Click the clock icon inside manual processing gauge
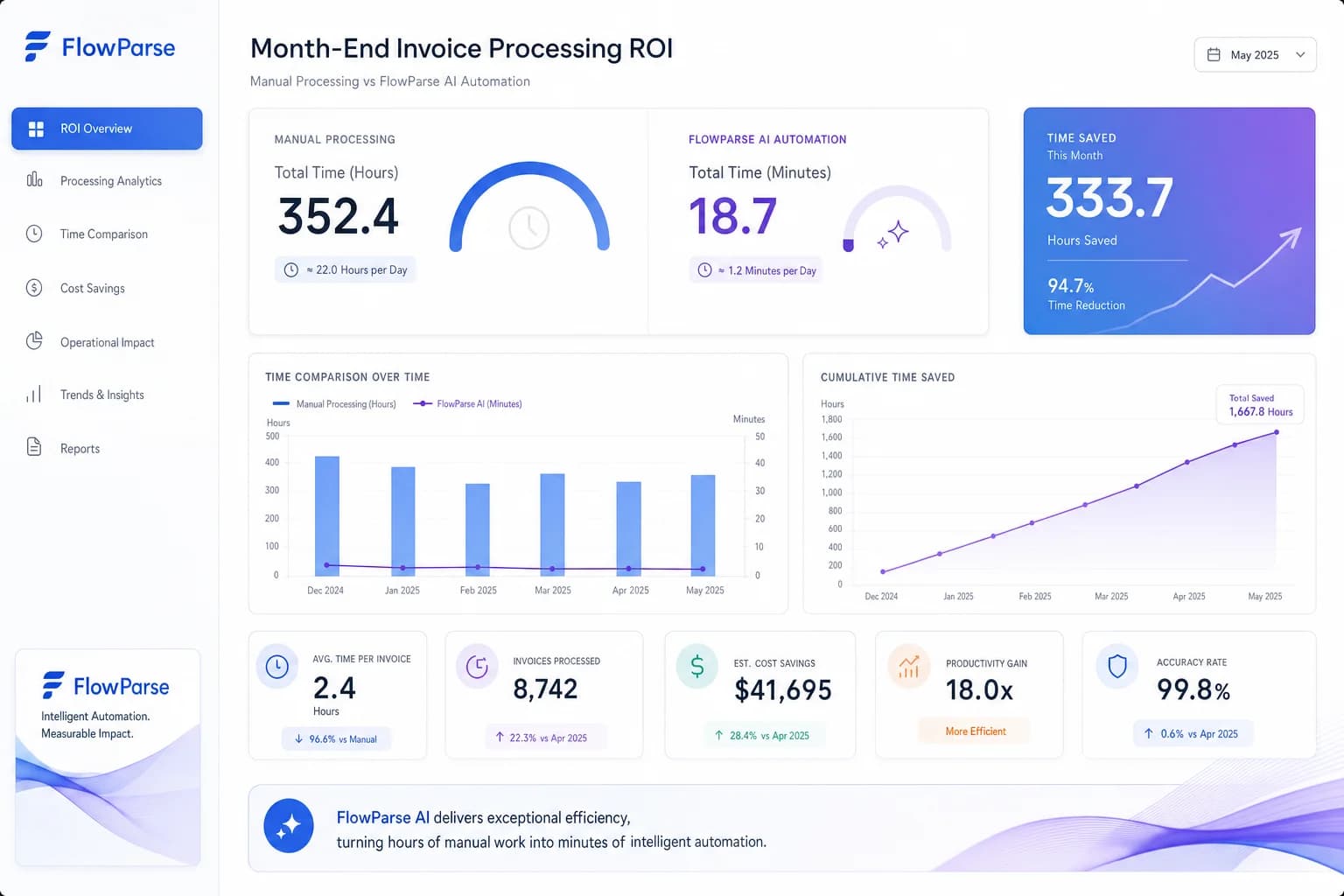This screenshot has width=1344, height=896. click(x=529, y=228)
